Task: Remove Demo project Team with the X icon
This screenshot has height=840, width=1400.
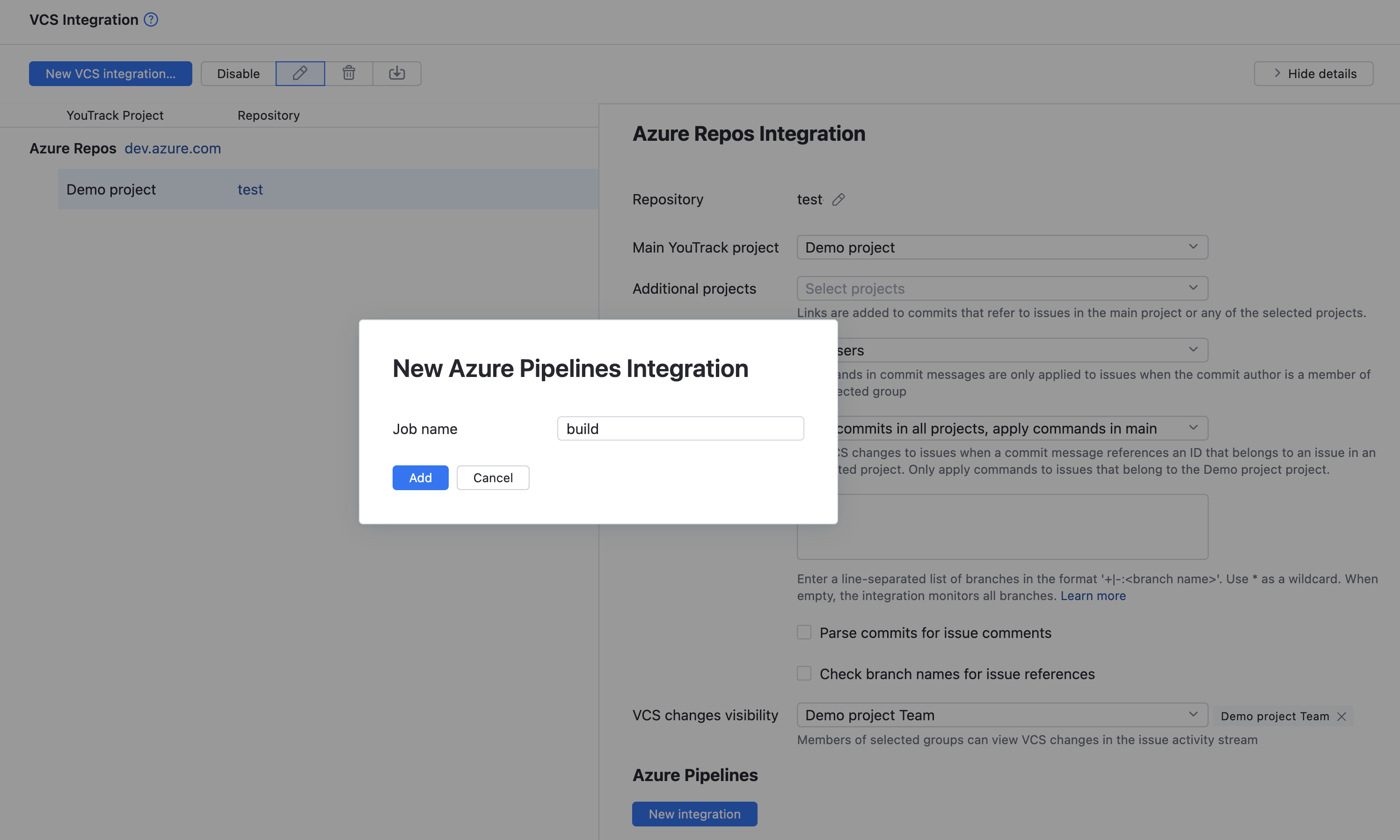Action: point(1342,716)
